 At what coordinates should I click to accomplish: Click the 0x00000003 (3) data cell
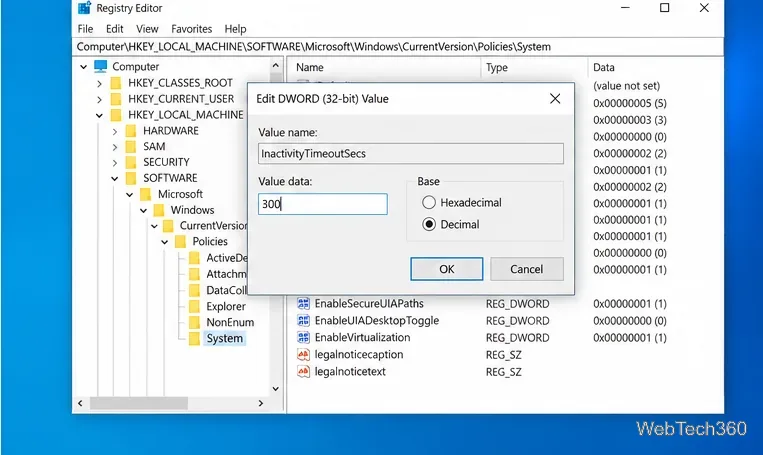pos(630,120)
